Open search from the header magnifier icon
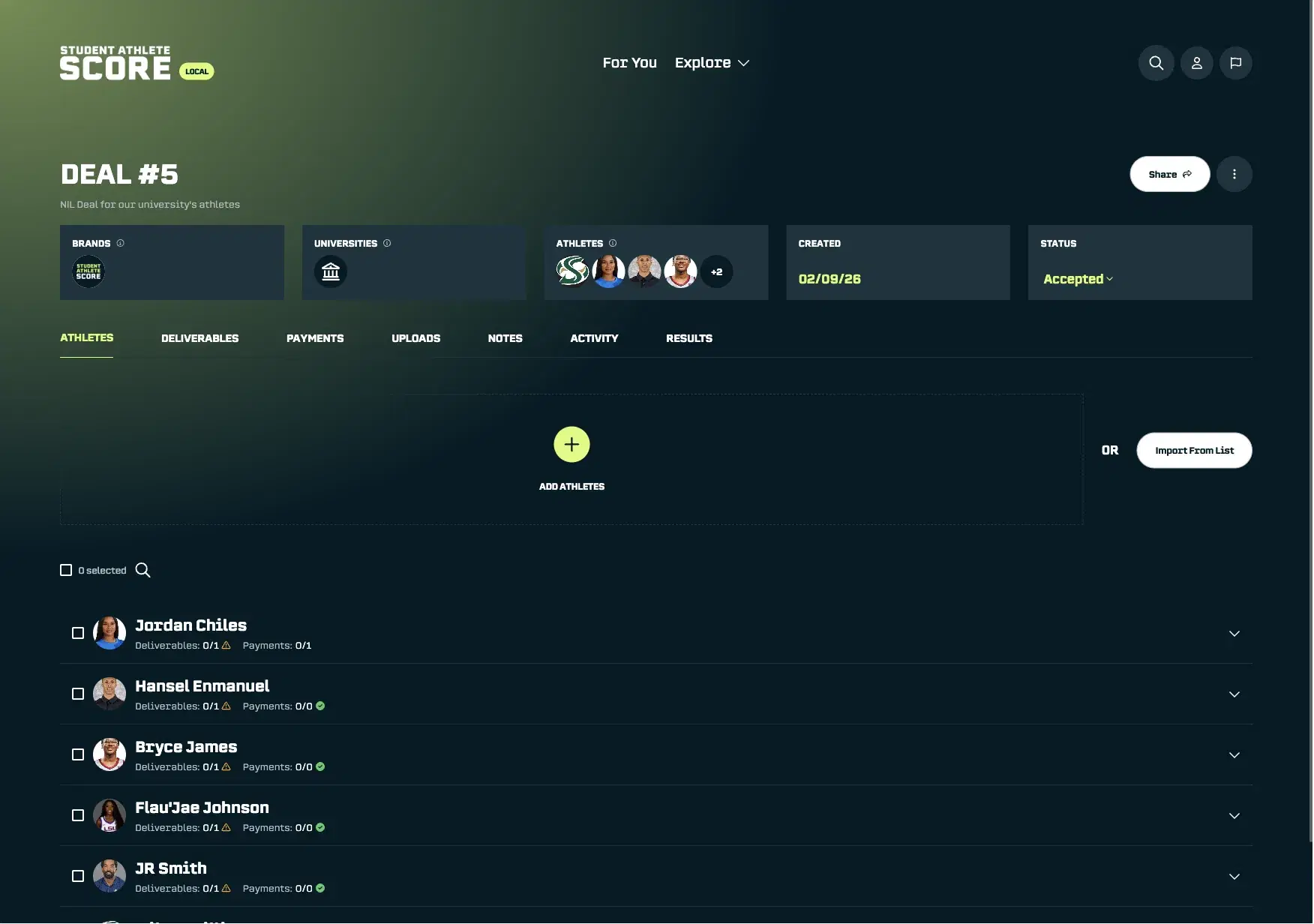1314x924 pixels. (1156, 63)
